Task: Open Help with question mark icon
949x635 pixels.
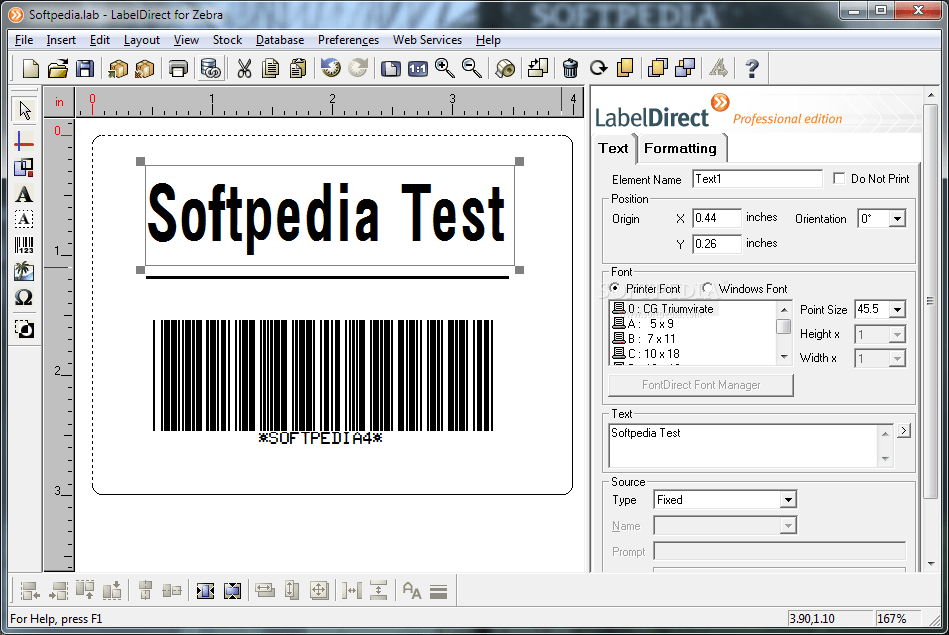Action: coord(752,68)
